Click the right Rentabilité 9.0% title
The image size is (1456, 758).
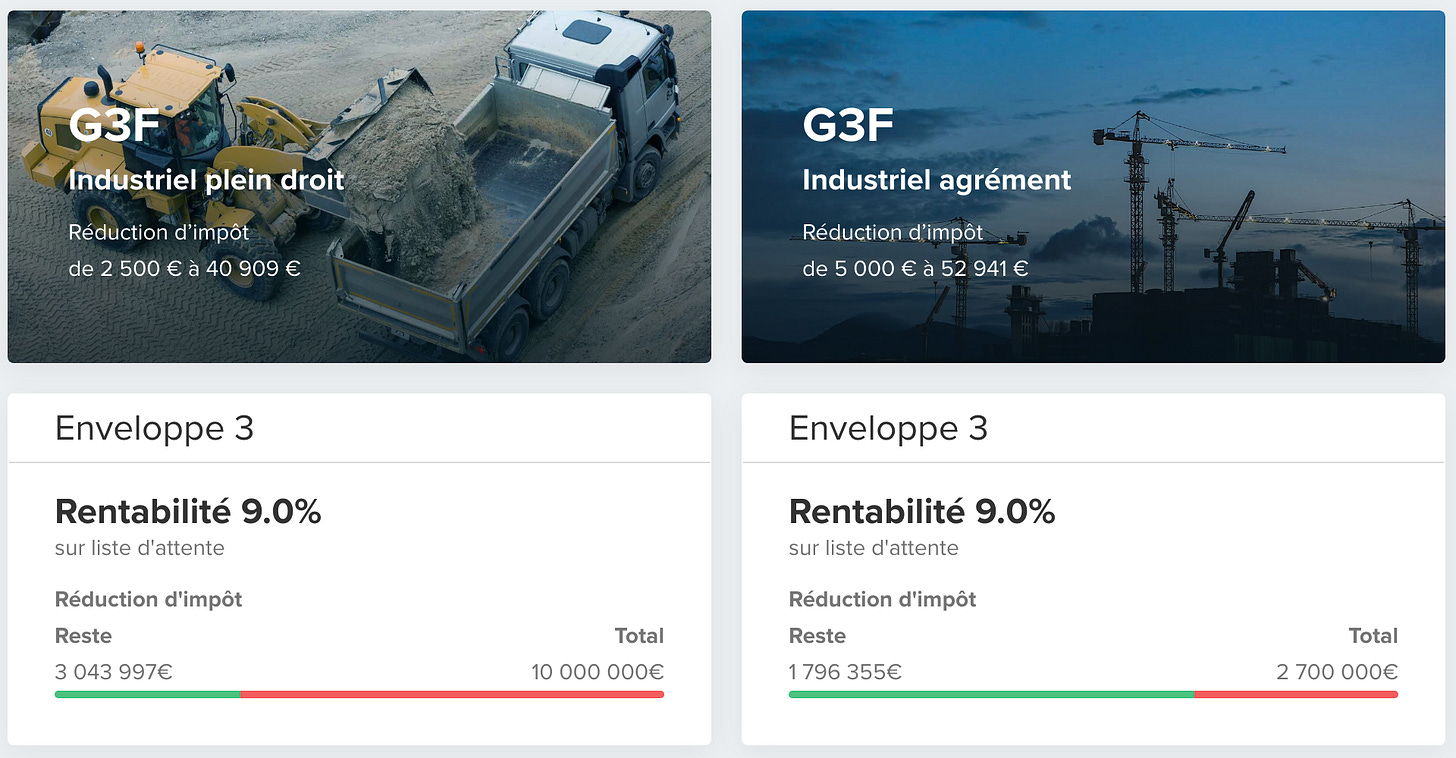[922, 511]
